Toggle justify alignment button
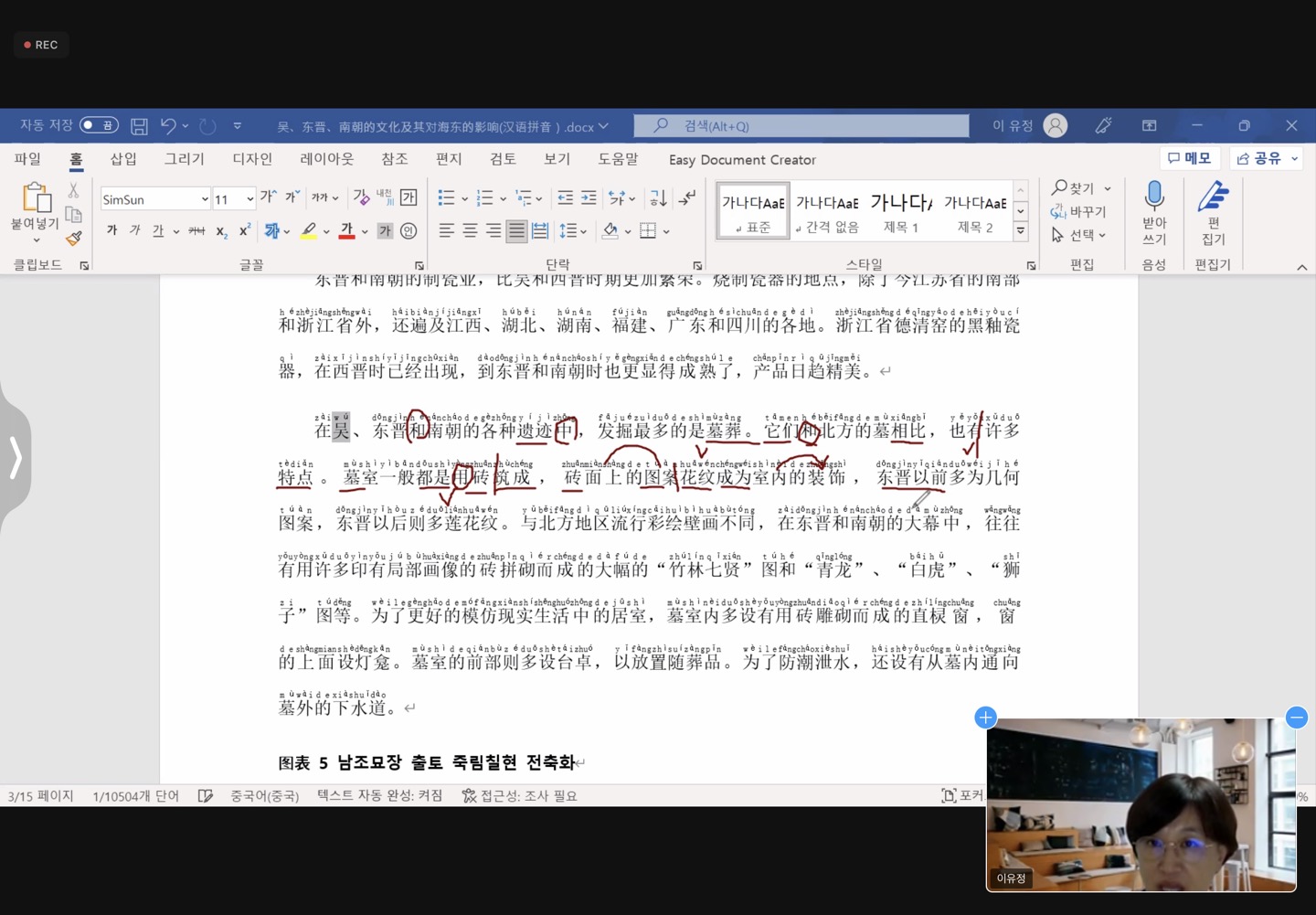The image size is (1316, 915). point(516,230)
